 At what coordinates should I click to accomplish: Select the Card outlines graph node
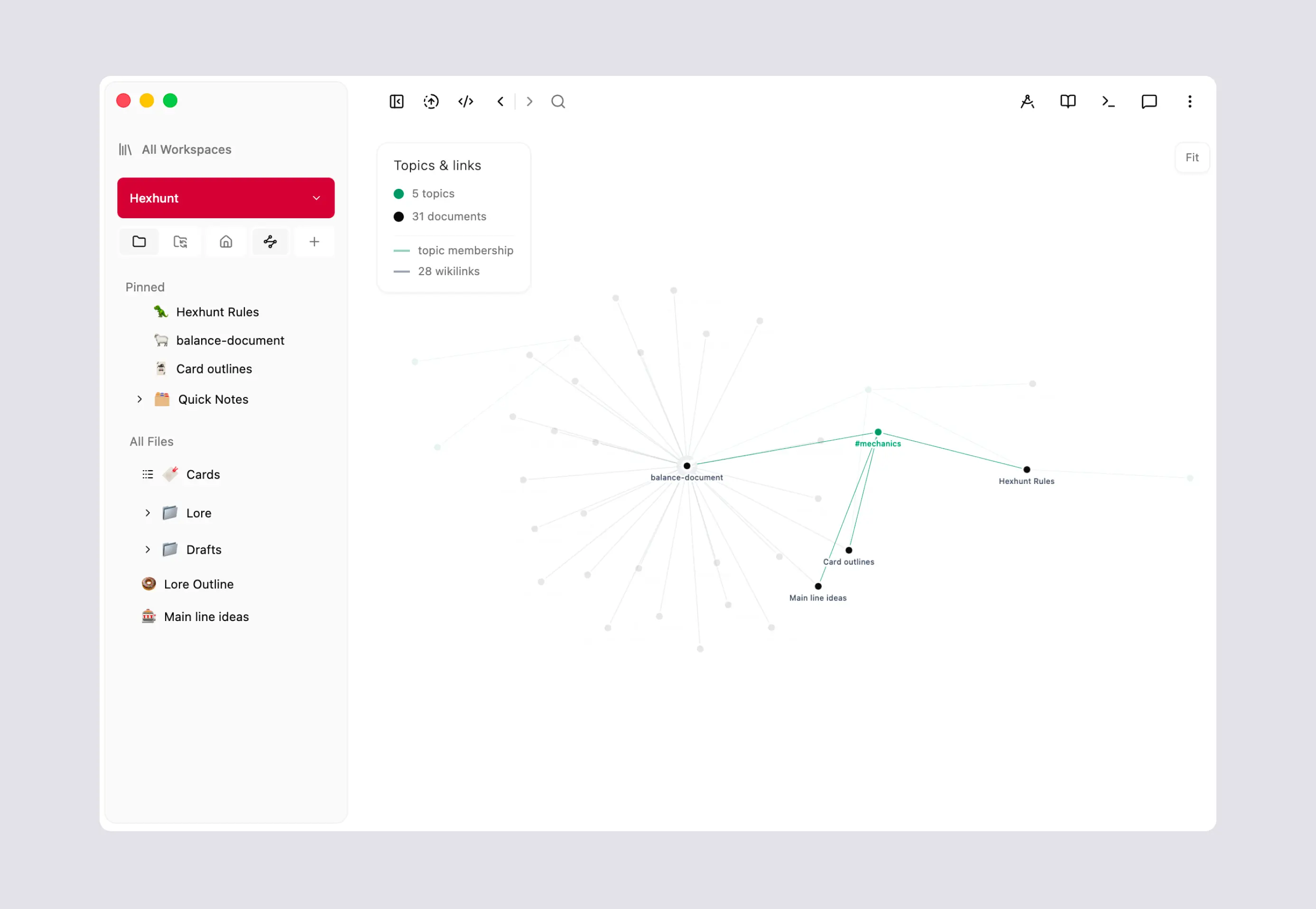click(x=849, y=550)
